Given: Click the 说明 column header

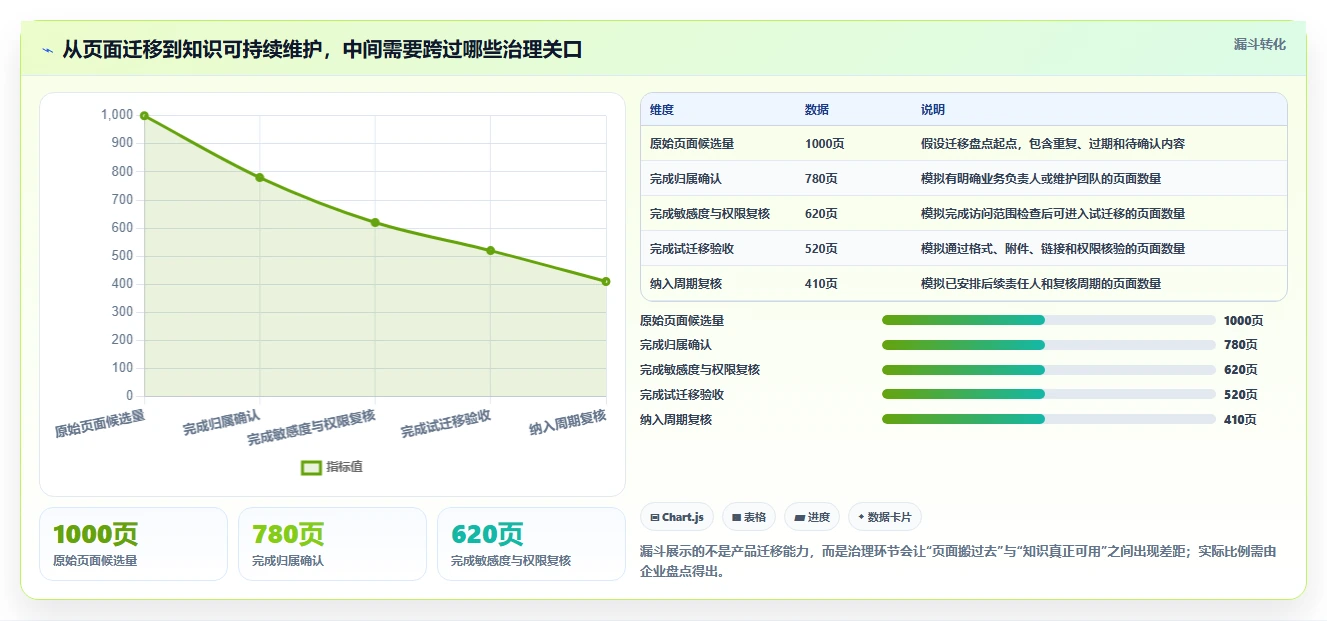Looking at the screenshot, I should click(933, 110).
